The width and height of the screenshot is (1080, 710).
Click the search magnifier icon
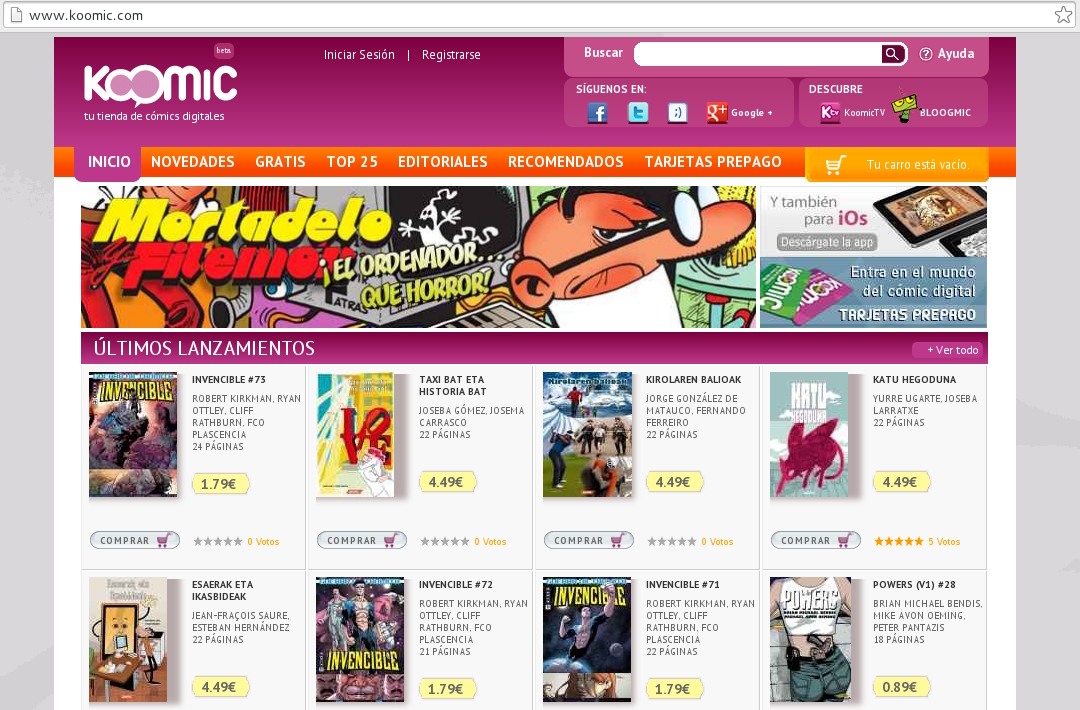893,54
